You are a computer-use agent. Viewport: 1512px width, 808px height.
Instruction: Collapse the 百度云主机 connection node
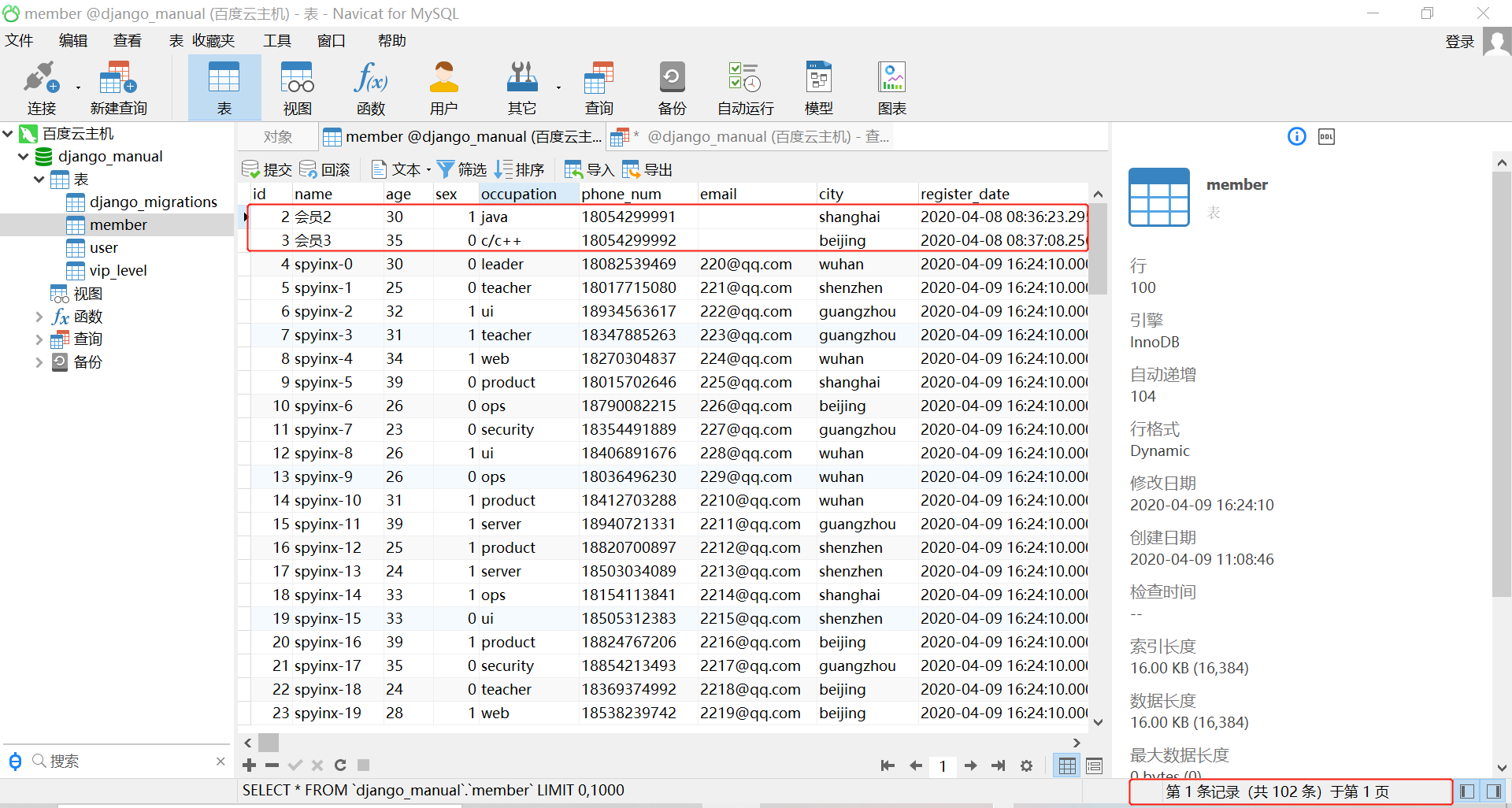(8, 134)
